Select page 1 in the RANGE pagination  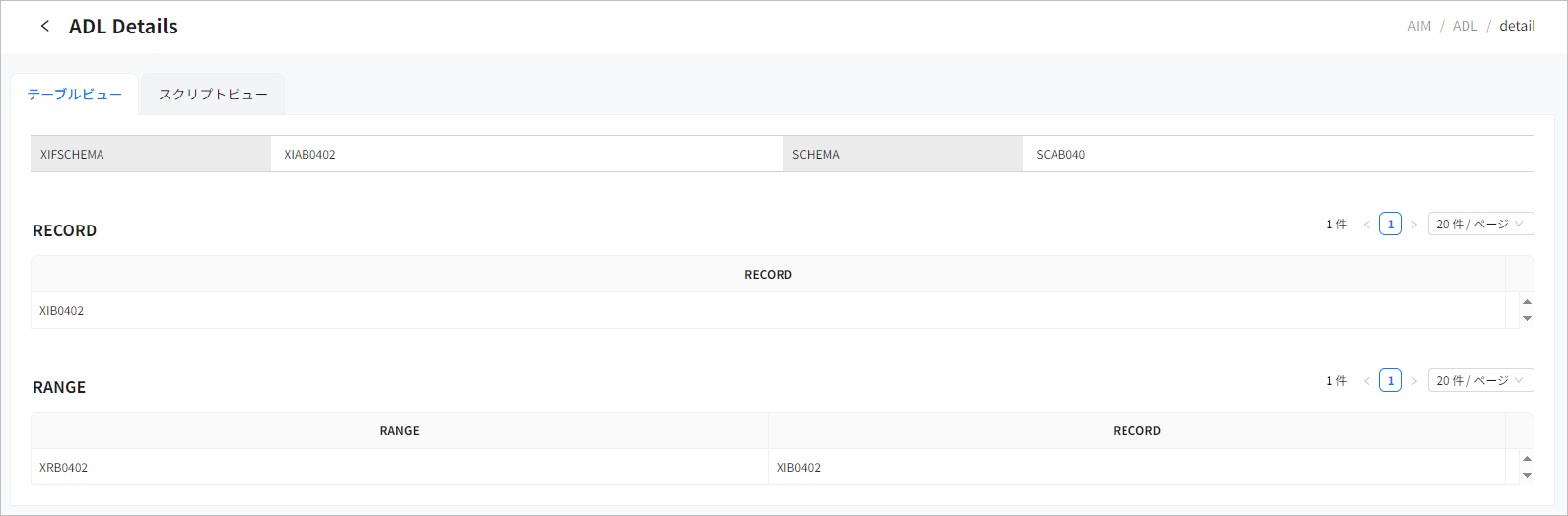[1391, 381]
